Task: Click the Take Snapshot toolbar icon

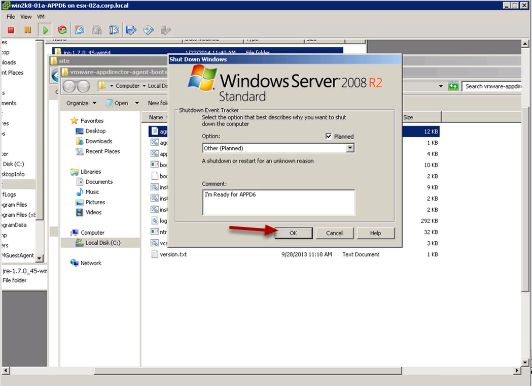Action: (x=79, y=30)
